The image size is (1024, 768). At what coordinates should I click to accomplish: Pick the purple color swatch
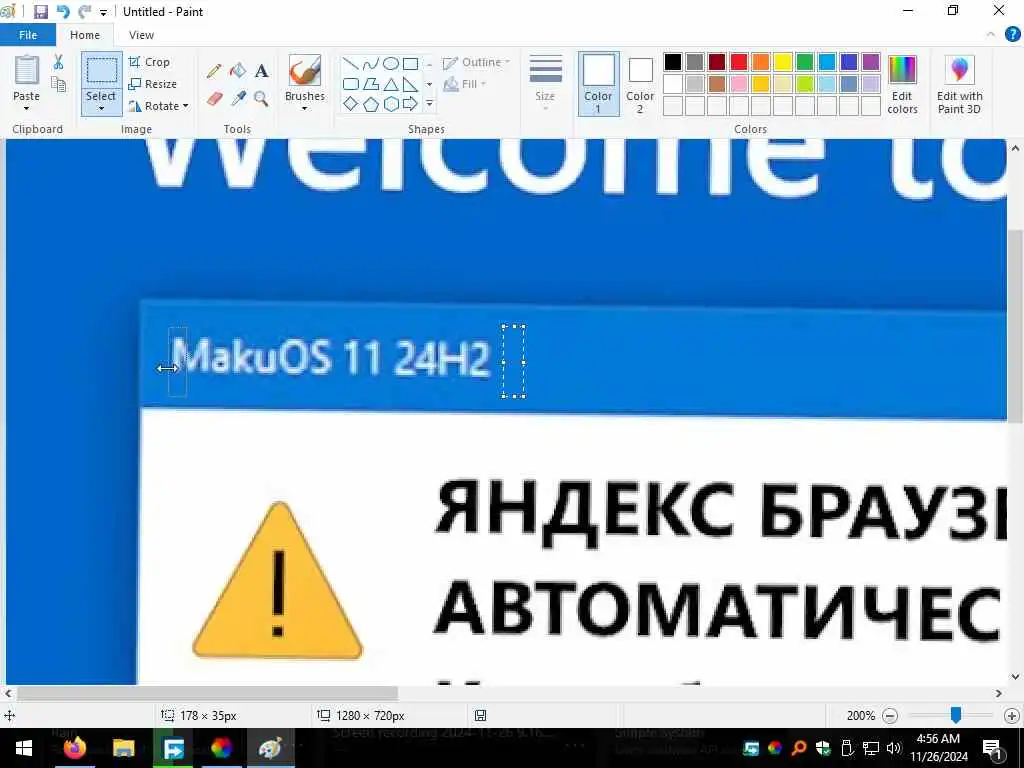pos(871,62)
